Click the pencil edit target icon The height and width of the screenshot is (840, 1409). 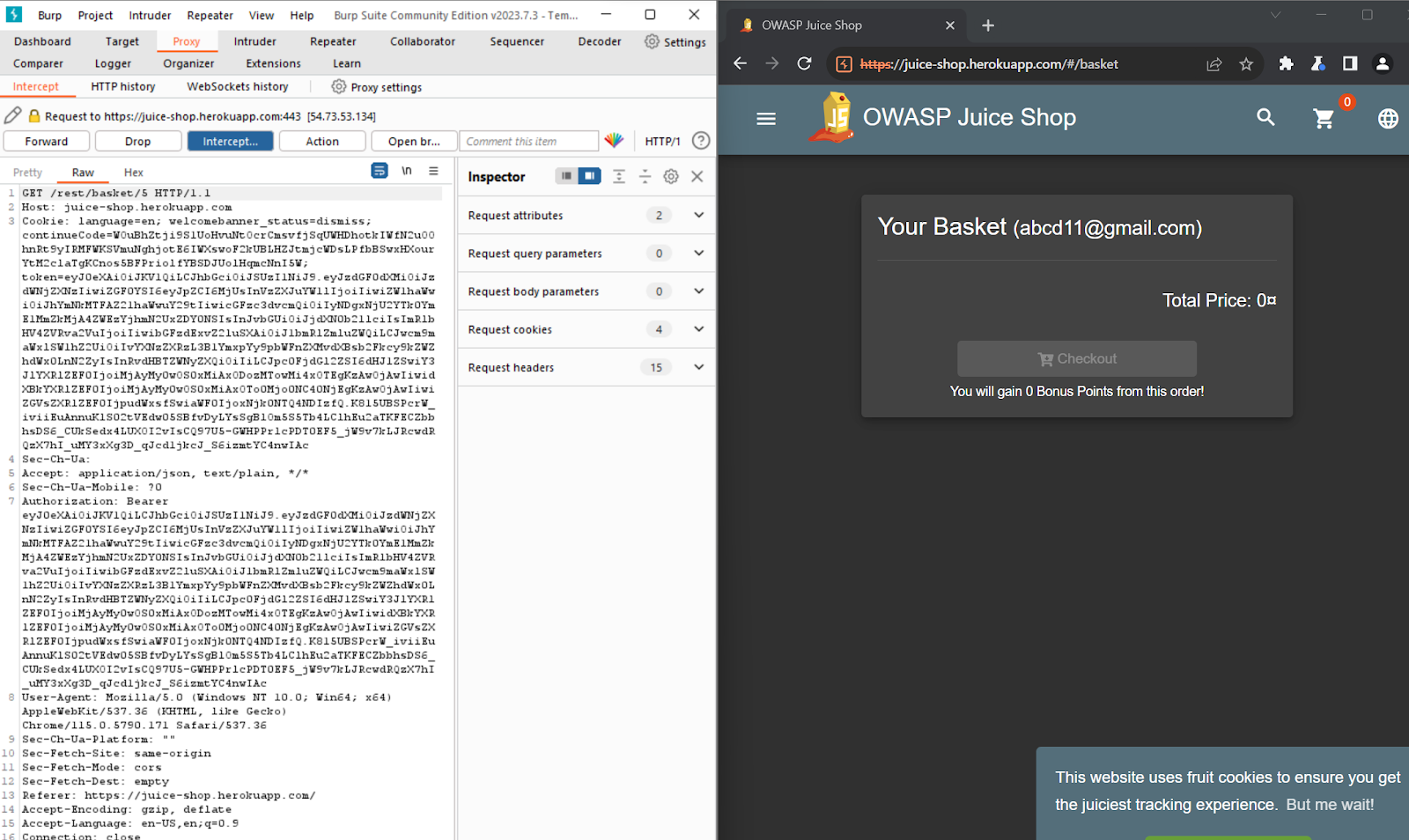(x=13, y=115)
